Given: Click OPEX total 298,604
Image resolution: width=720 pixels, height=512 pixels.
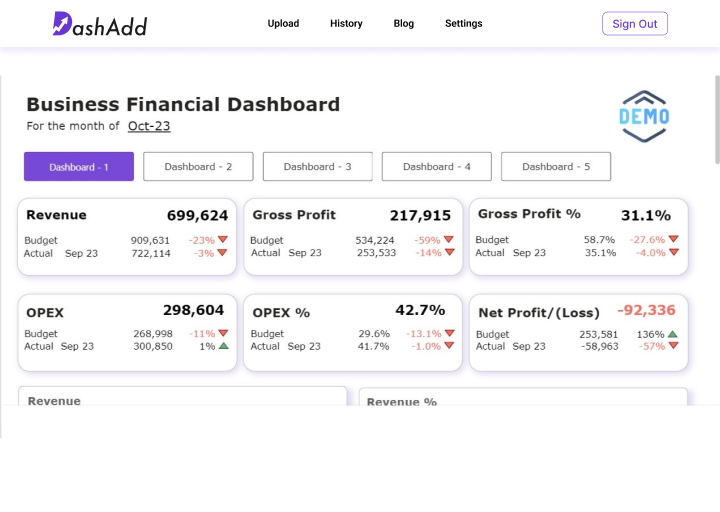Looking at the screenshot, I should click(x=193, y=310).
